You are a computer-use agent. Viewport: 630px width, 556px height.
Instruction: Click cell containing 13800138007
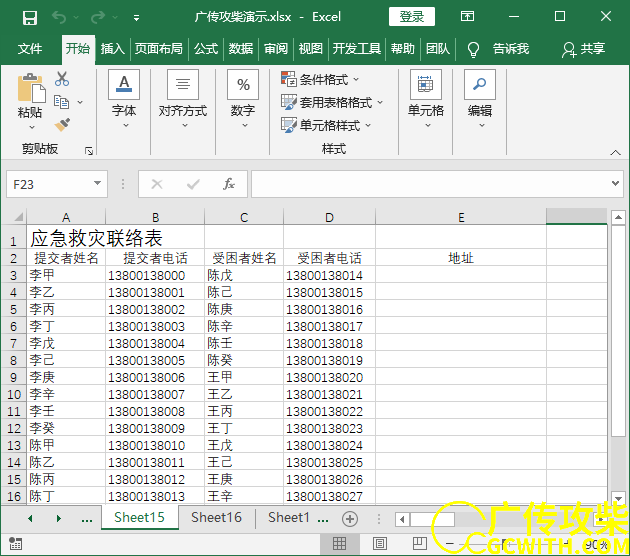click(155, 395)
